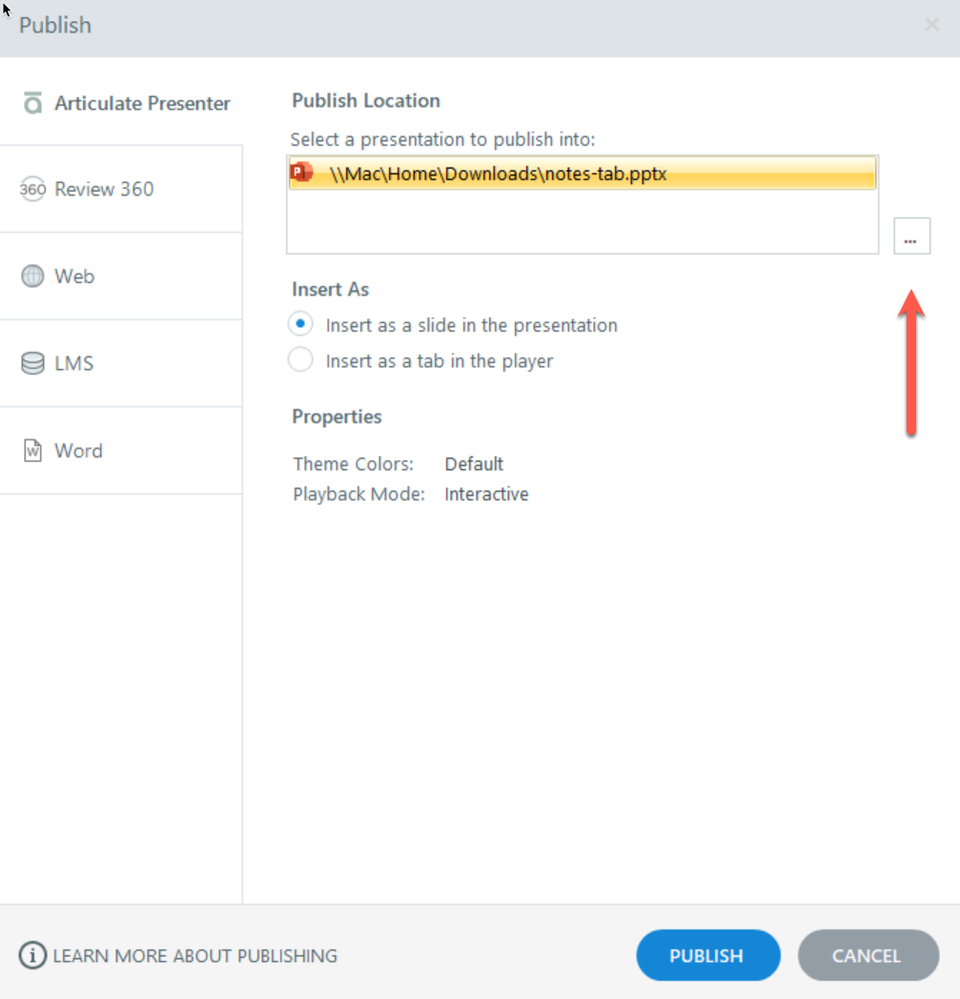
Task: Select Insert as a tab in player
Action: [x=300, y=360]
